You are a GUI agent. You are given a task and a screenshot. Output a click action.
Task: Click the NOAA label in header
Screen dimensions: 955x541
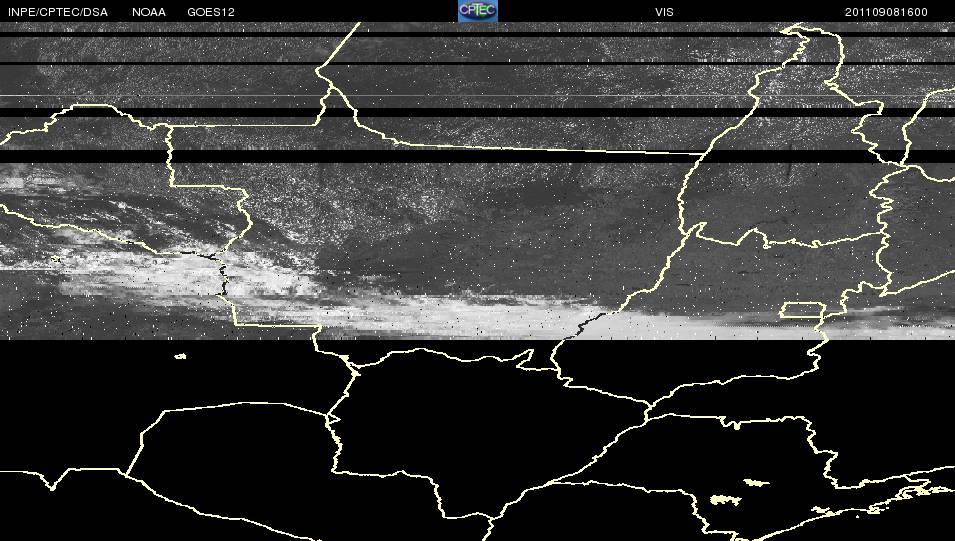[149, 12]
